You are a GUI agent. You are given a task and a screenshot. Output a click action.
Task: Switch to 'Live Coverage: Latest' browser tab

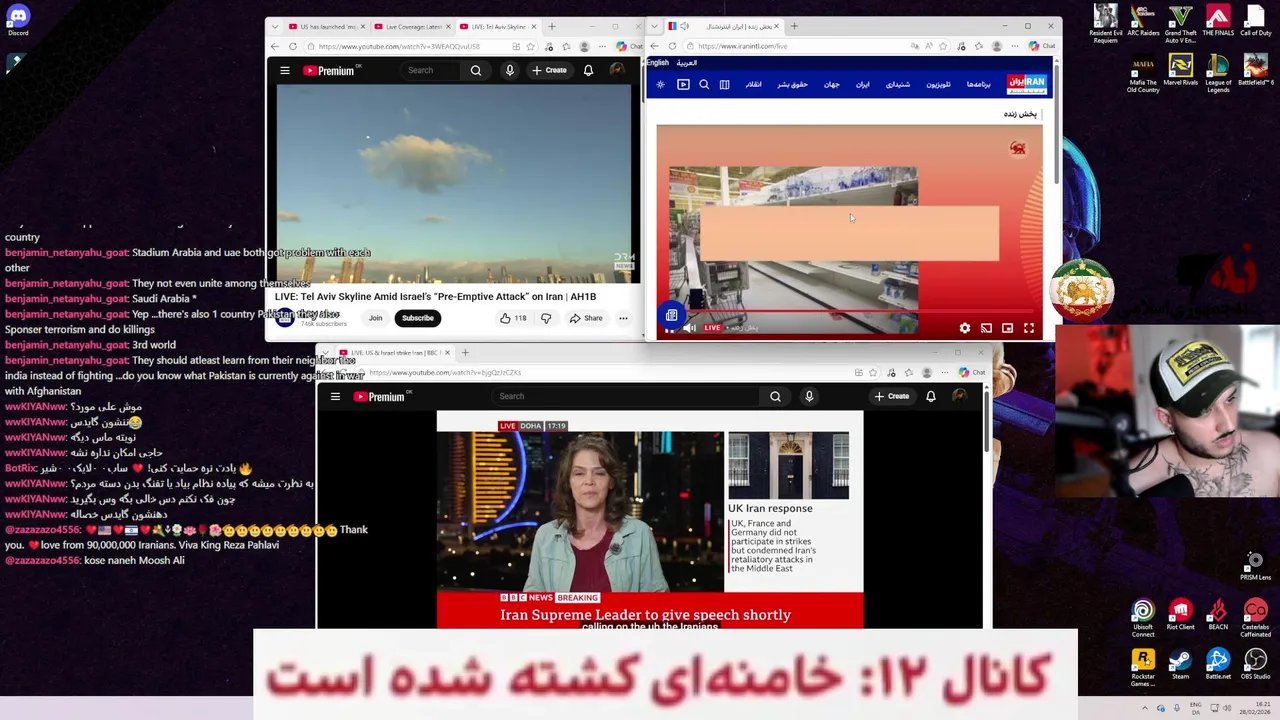tap(412, 27)
